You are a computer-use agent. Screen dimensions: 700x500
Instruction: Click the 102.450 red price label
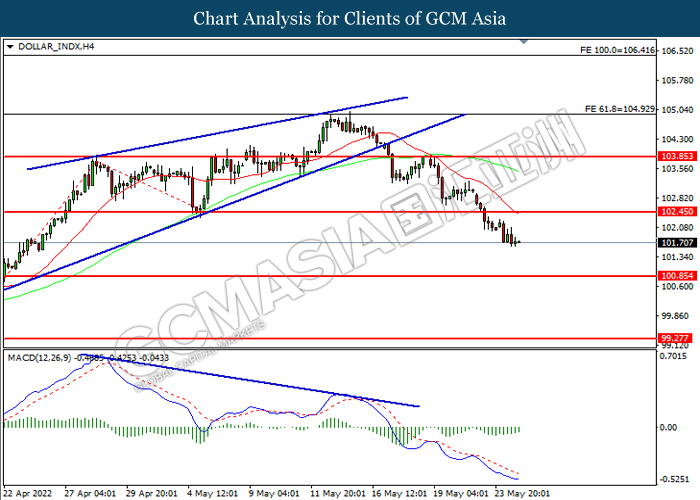pyautogui.click(x=677, y=212)
